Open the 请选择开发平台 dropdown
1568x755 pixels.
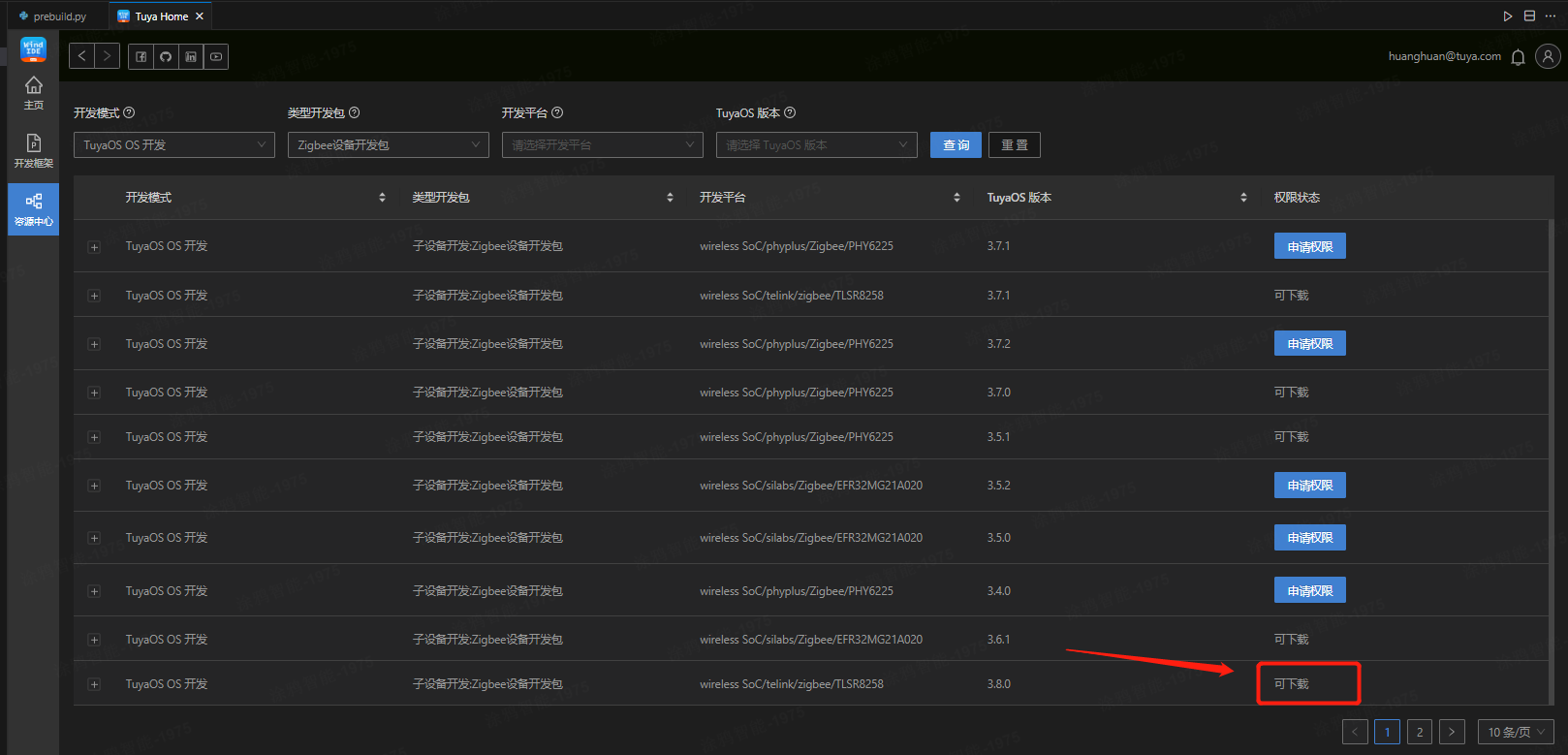click(x=603, y=144)
